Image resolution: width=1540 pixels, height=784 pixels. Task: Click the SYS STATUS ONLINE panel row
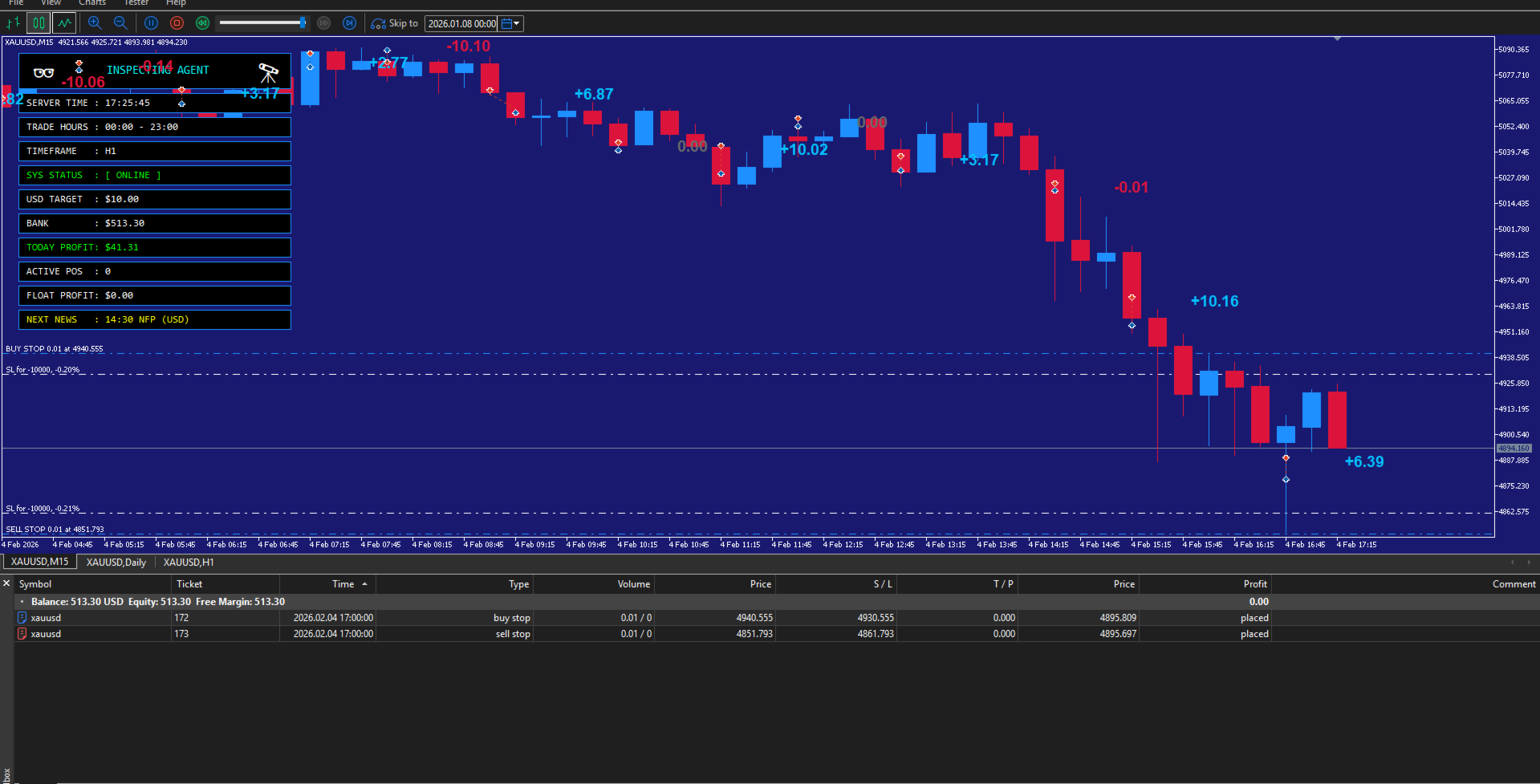point(155,175)
